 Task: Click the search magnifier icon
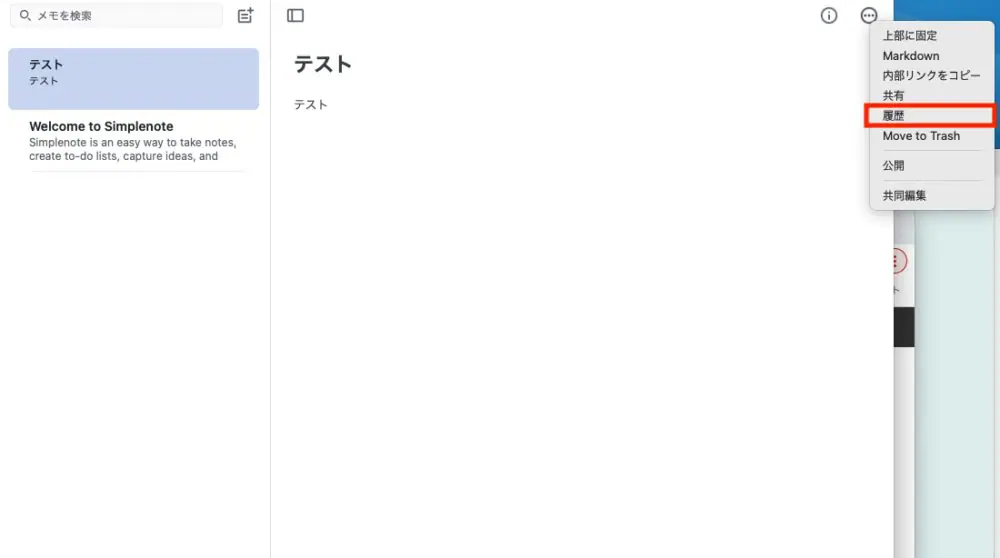click(25, 15)
